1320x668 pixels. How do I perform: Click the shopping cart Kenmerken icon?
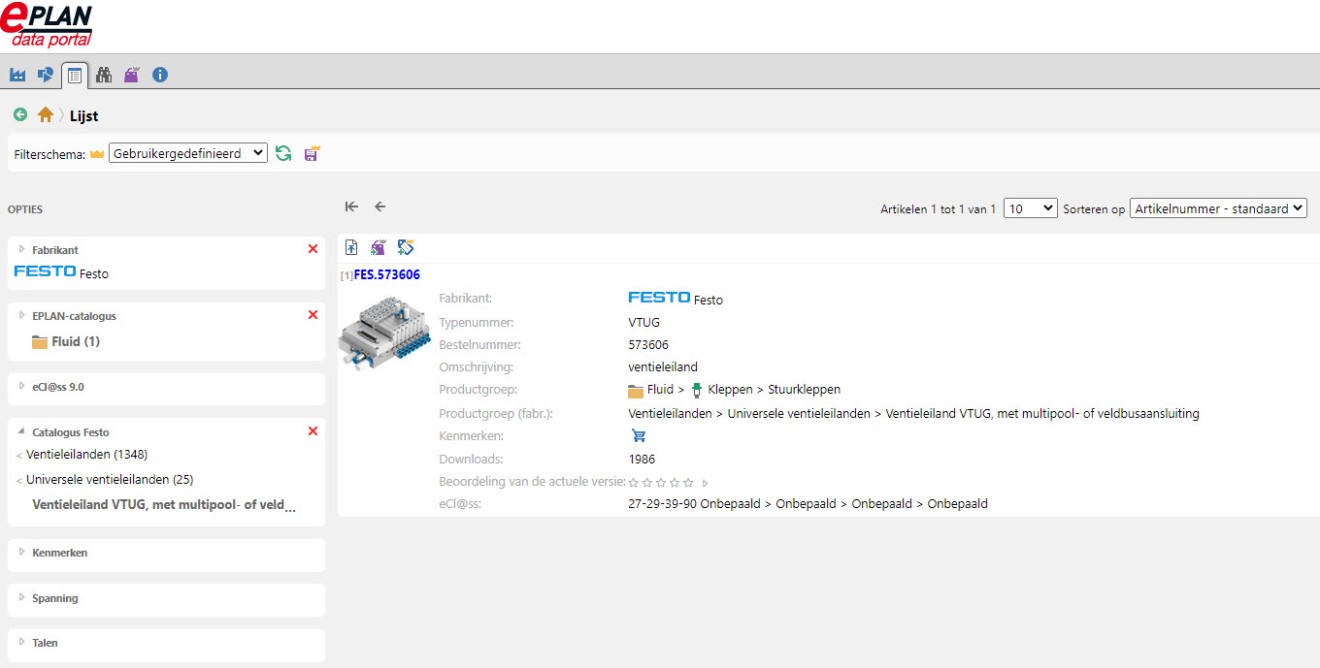pyautogui.click(x=639, y=436)
